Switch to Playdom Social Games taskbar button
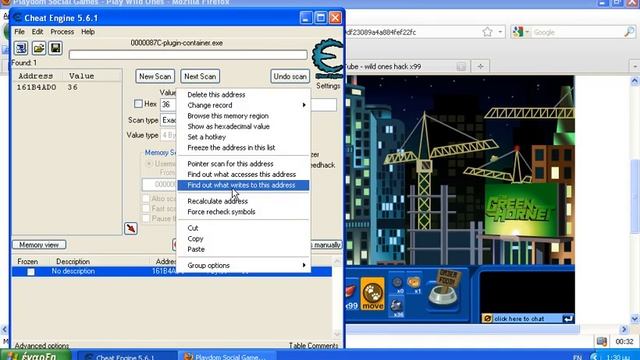640x360 pixels. (227, 355)
